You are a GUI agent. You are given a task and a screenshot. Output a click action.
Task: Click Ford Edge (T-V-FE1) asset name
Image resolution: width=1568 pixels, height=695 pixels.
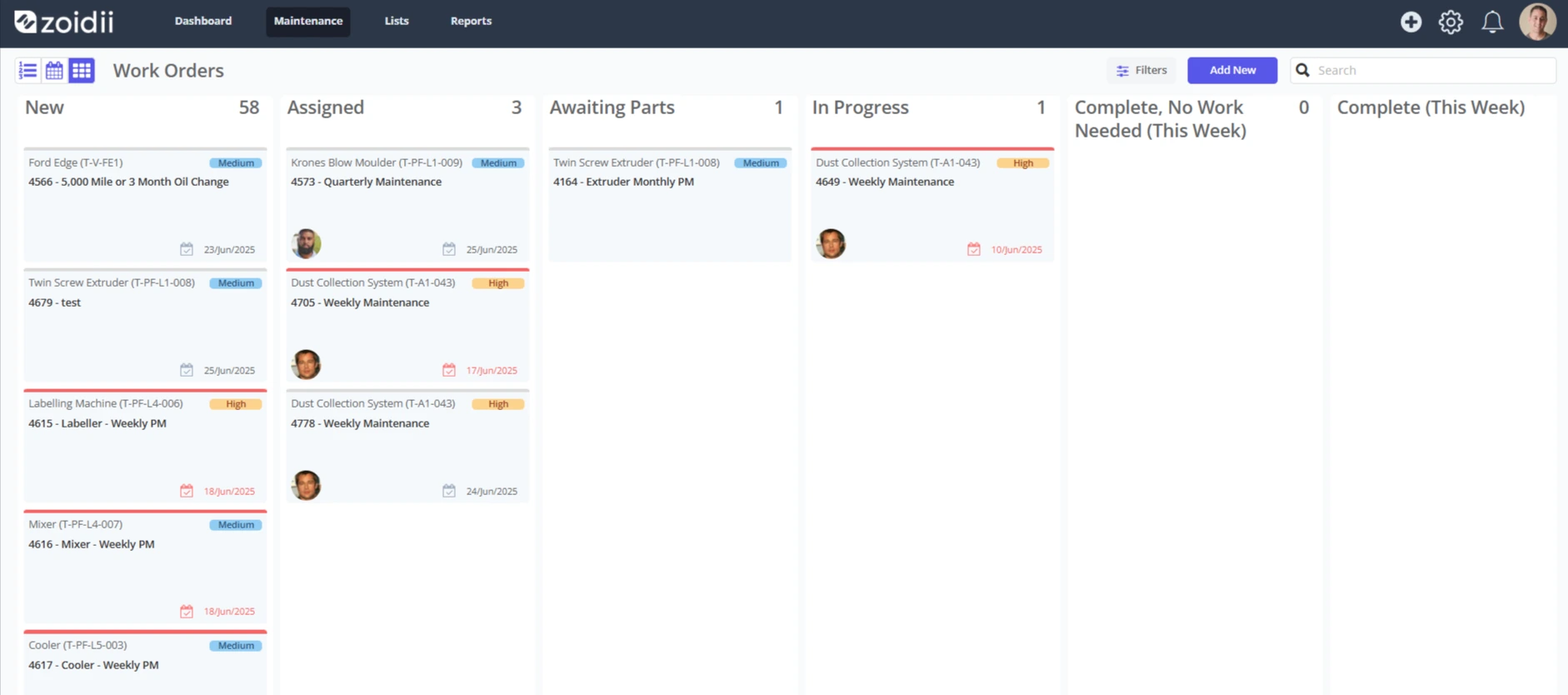coord(76,162)
